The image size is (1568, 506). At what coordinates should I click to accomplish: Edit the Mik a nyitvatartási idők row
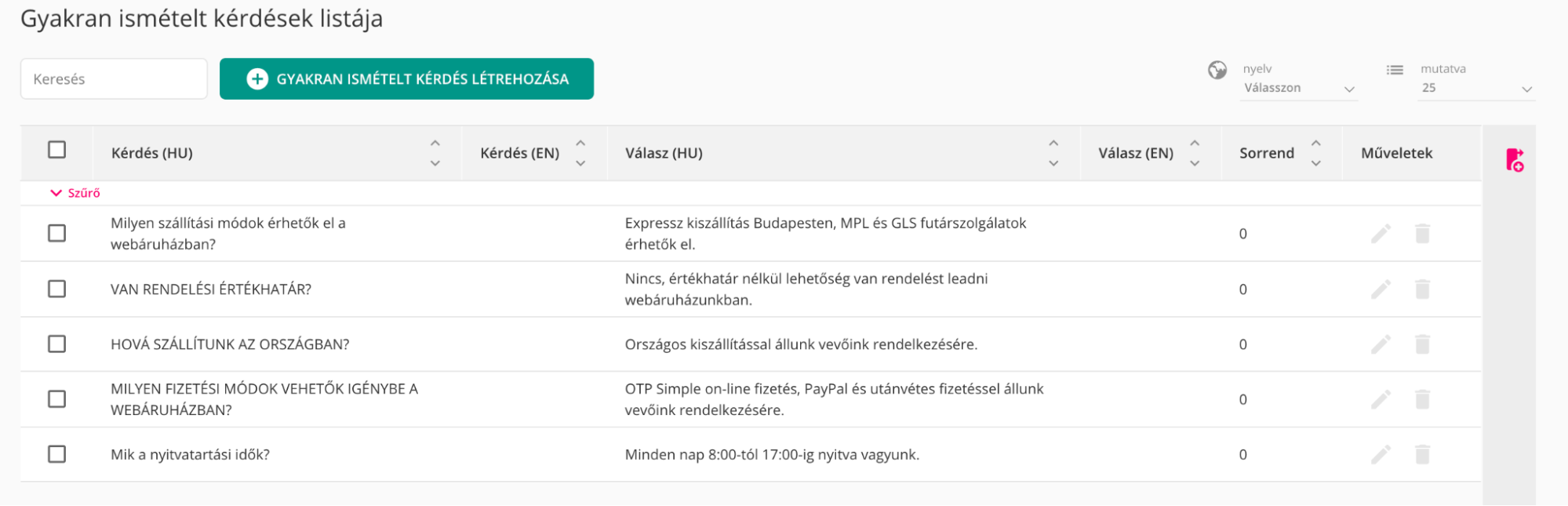pos(1381,454)
